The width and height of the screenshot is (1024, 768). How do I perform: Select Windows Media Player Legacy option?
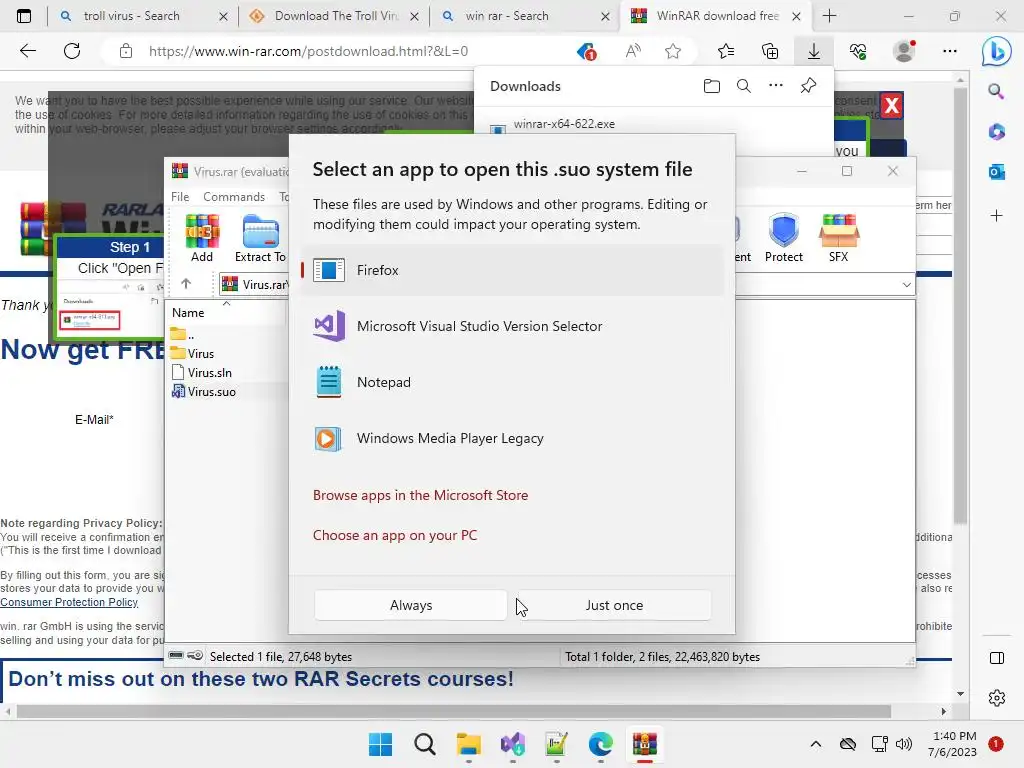(513, 438)
